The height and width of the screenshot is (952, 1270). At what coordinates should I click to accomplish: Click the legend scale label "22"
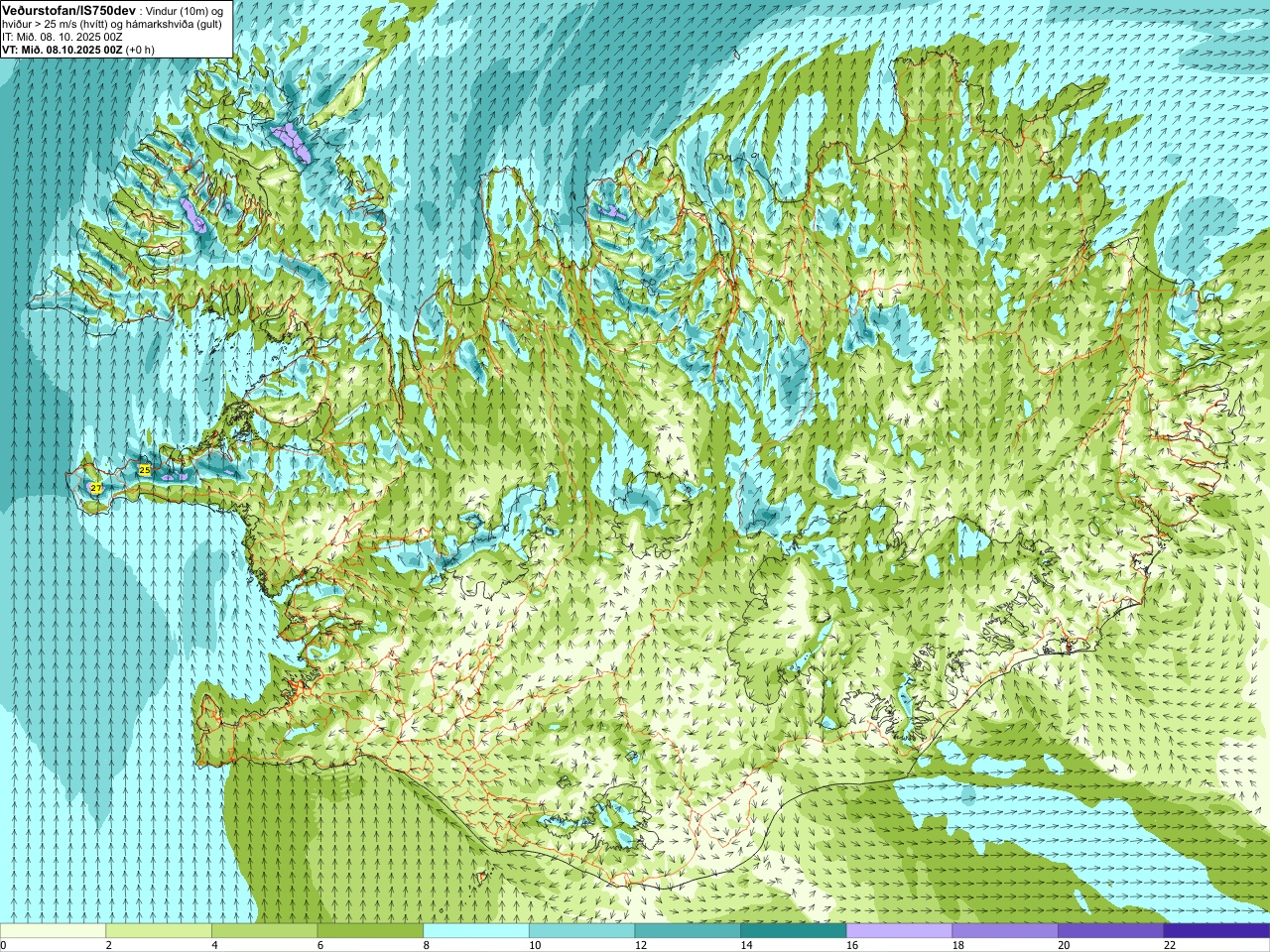point(1169,945)
